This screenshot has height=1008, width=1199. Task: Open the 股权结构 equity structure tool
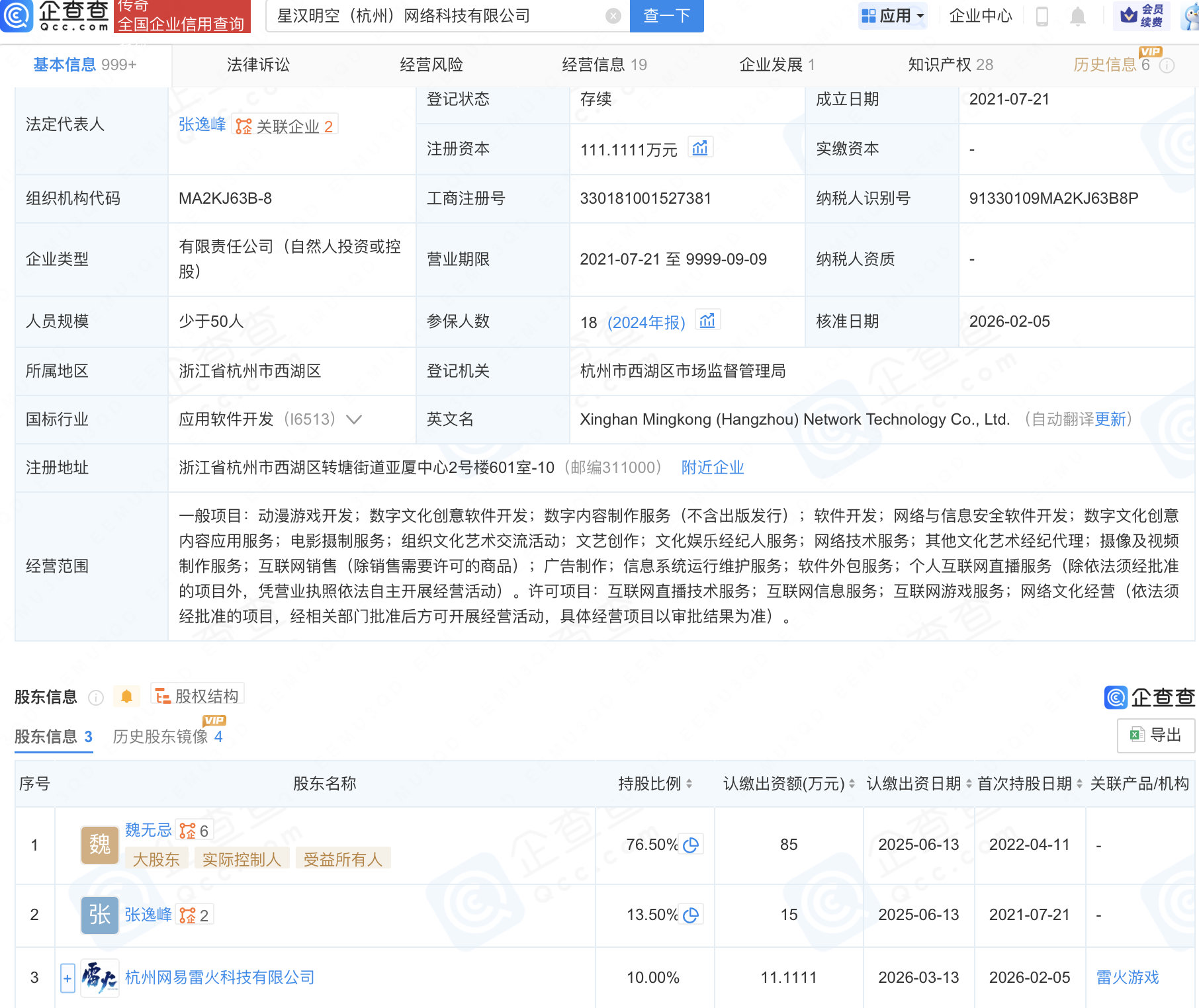click(196, 695)
